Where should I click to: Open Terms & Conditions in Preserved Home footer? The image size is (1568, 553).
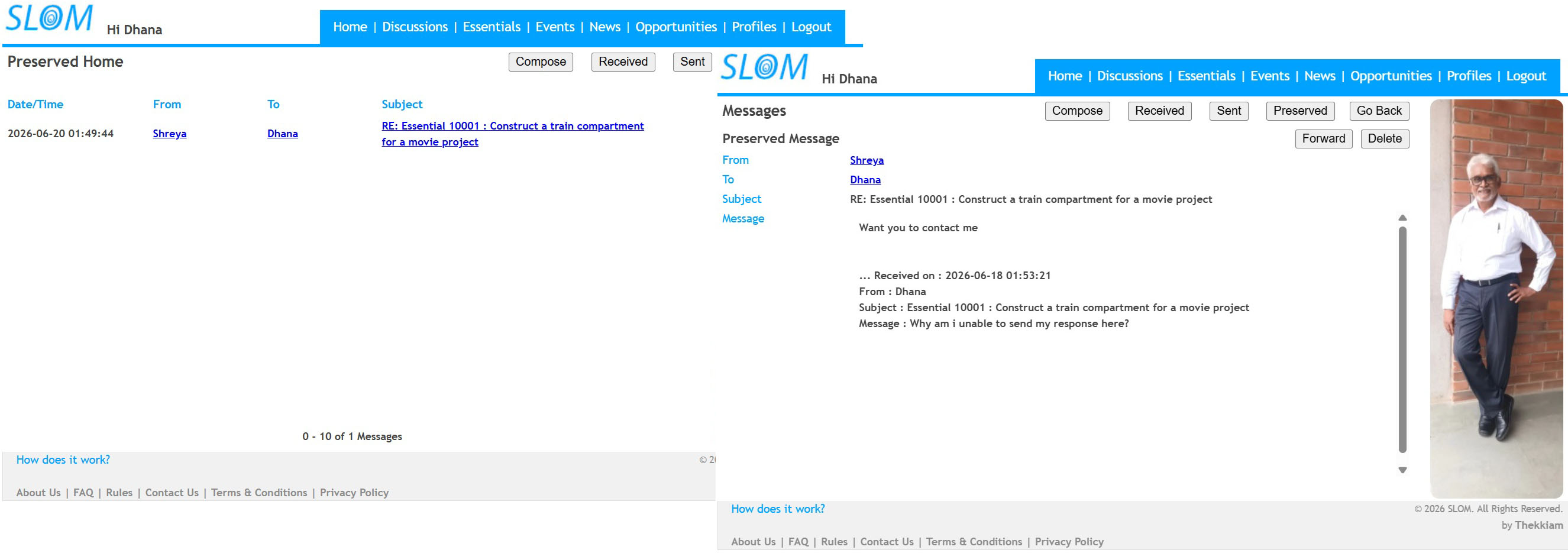259,493
